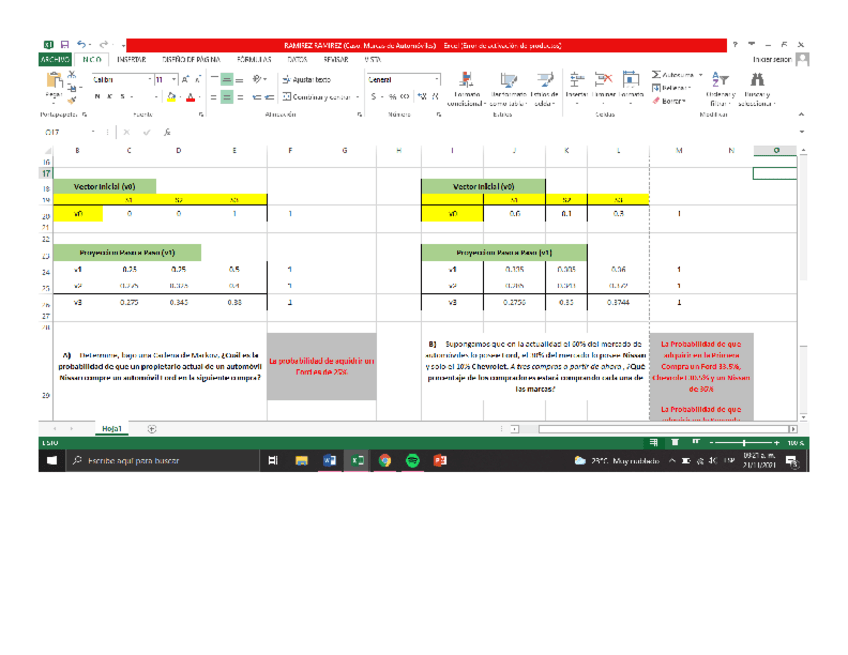The image size is (848, 655).
Task: Switch to the DATOS tab
Action: point(297,59)
